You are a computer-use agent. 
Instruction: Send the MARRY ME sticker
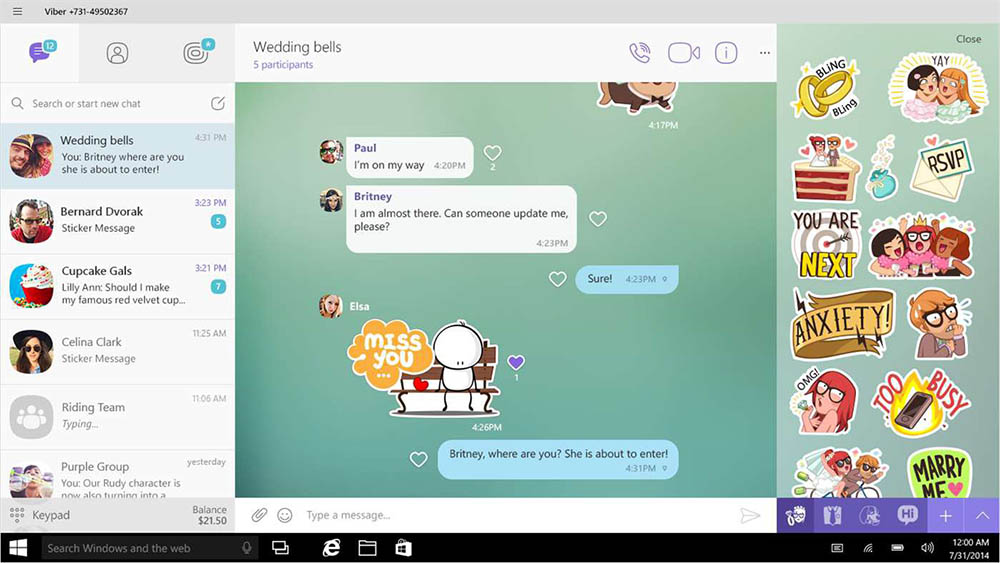pyautogui.click(x=939, y=473)
